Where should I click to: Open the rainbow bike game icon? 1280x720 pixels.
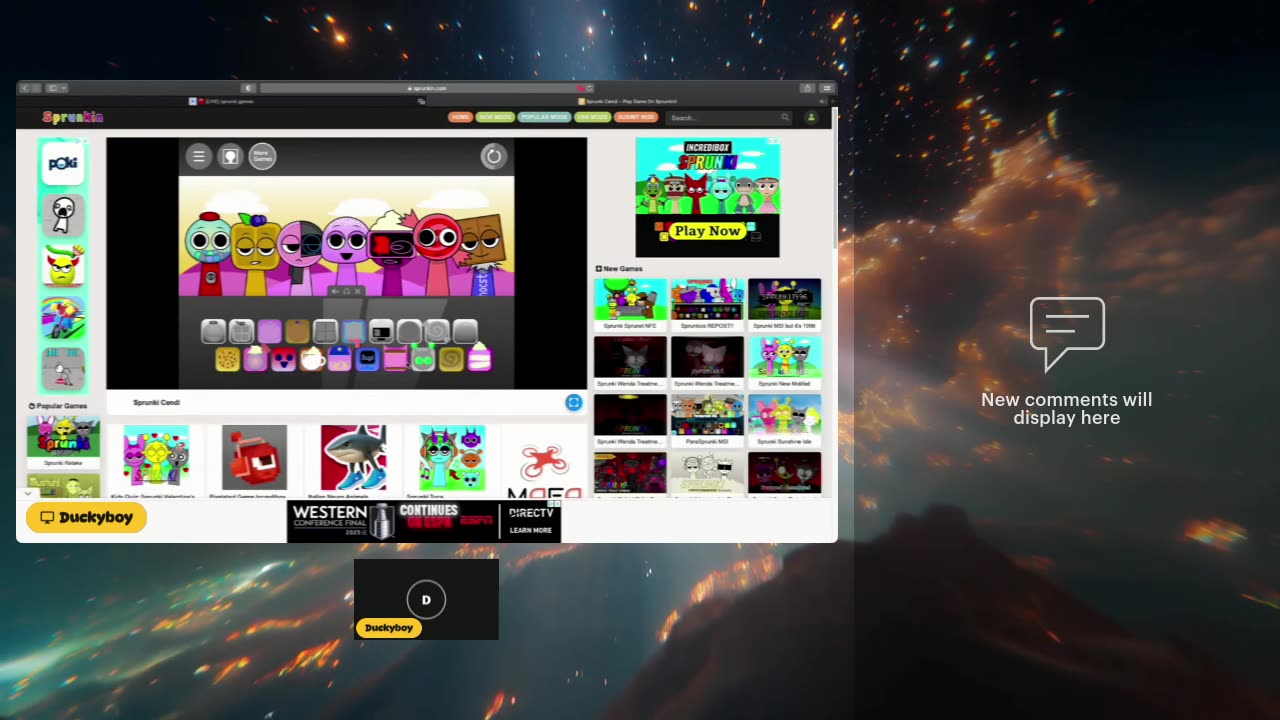pyautogui.click(x=63, y=318)
